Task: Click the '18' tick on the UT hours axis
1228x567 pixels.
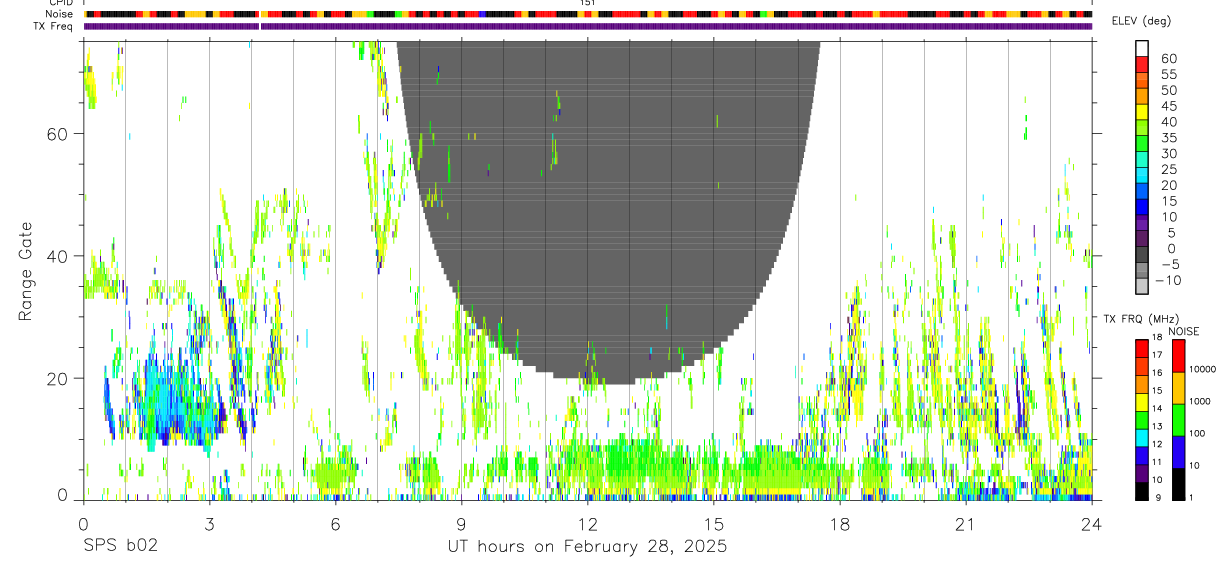Action: point(839,525)
